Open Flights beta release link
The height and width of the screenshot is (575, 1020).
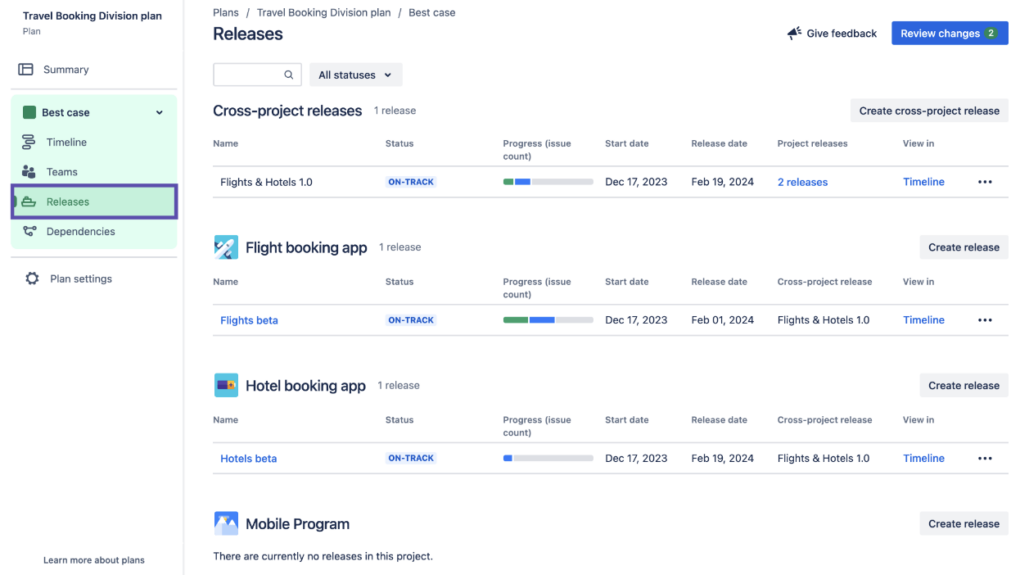pyautogui.click(x=249, y=320)
